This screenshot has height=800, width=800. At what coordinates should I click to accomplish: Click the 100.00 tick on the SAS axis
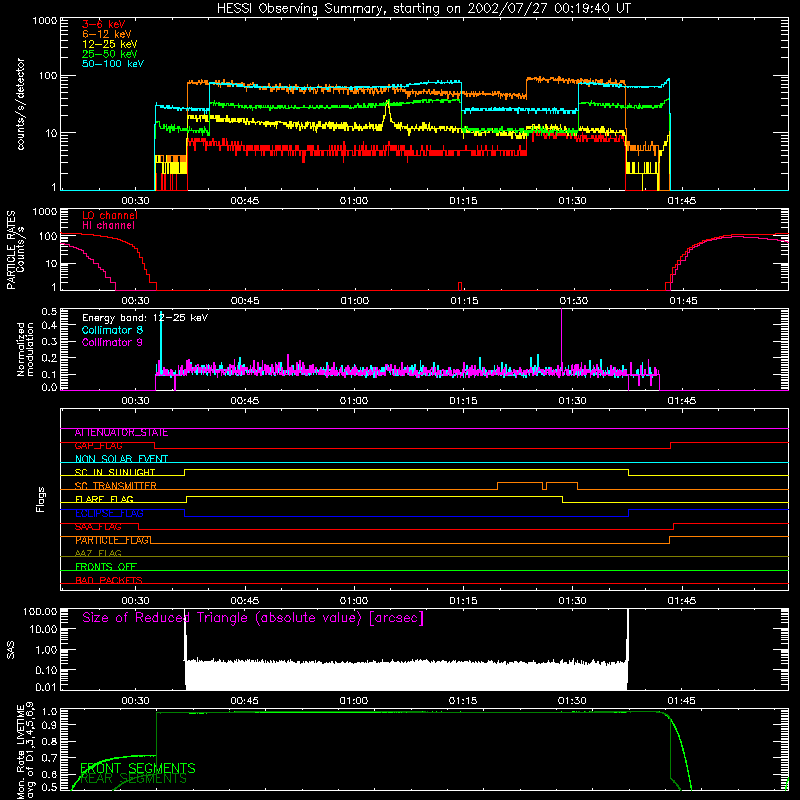[x=40, y=611]
